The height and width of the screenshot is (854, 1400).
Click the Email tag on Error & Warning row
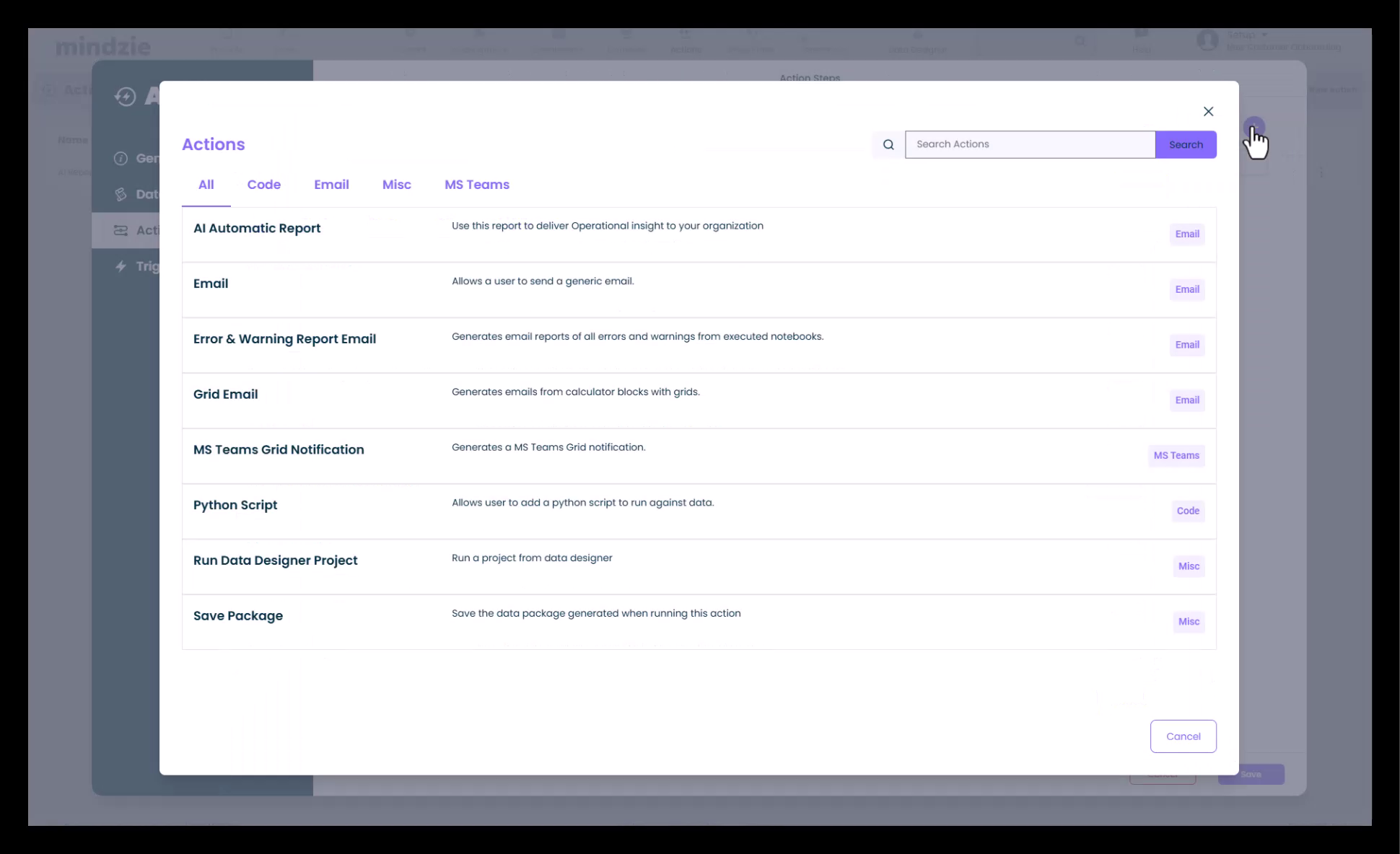(1187, 345)
